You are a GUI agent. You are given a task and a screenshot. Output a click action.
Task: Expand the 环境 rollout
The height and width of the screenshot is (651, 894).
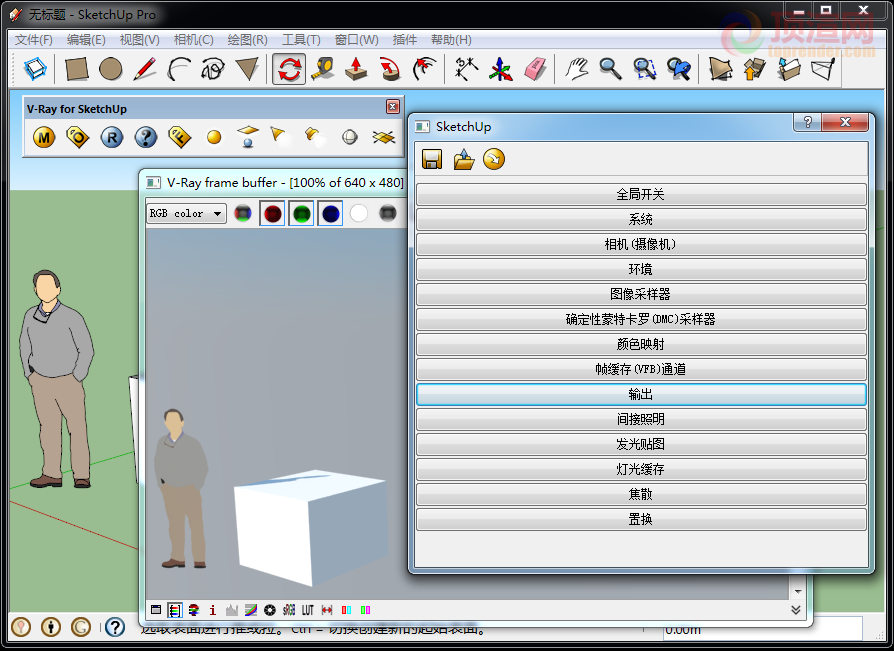click(x=641, y=270)
